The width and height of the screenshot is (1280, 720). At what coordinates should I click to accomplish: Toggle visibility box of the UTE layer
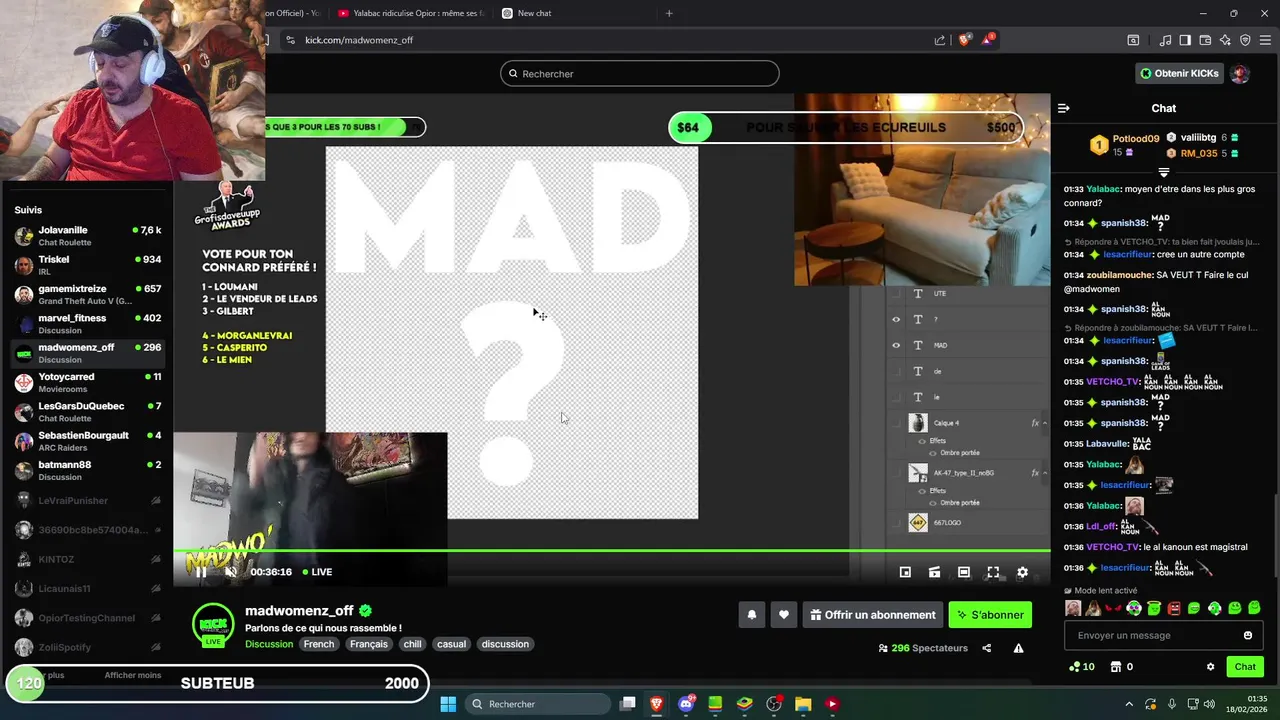(896, 293)
